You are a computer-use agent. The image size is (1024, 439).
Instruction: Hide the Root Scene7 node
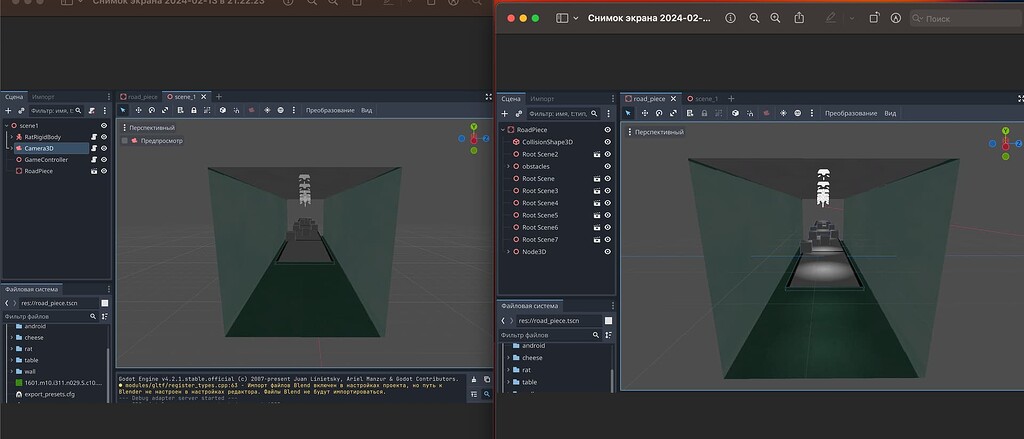[608, 240]
